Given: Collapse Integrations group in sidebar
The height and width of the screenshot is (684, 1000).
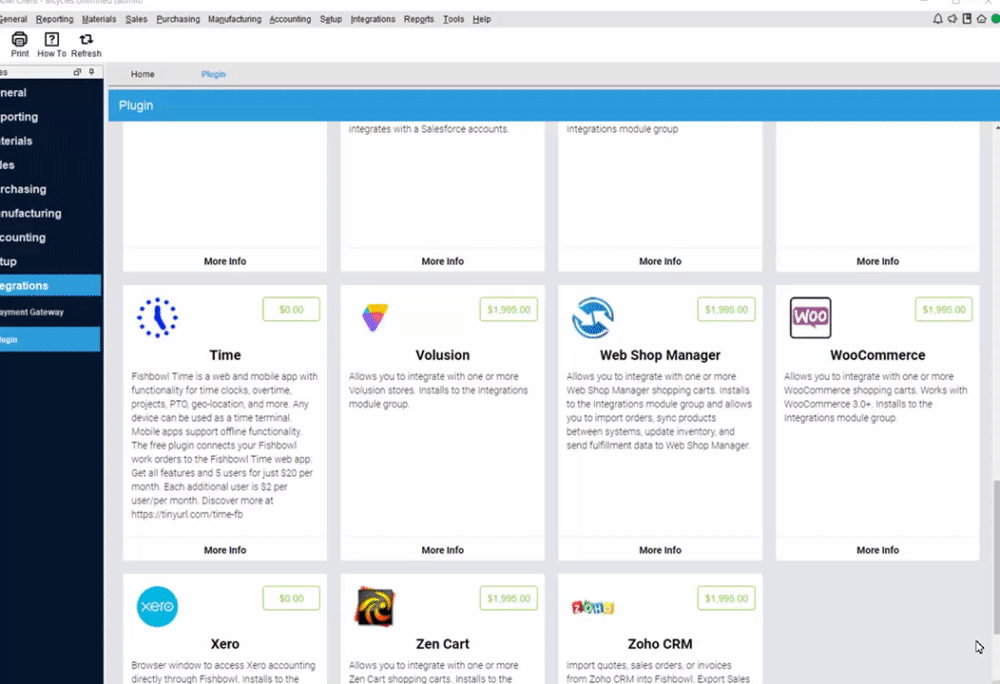Looking at the screenshot, I should tap(50, 286).
